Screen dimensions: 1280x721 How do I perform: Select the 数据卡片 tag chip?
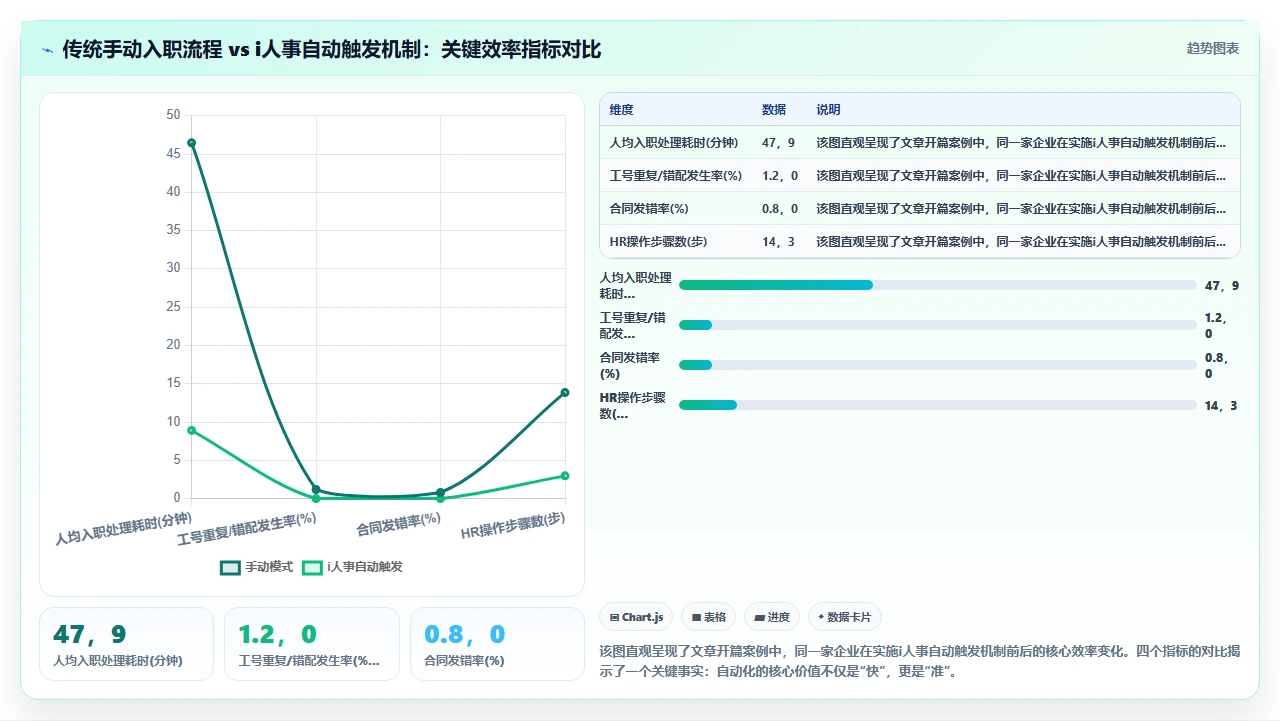coord(845,617)
